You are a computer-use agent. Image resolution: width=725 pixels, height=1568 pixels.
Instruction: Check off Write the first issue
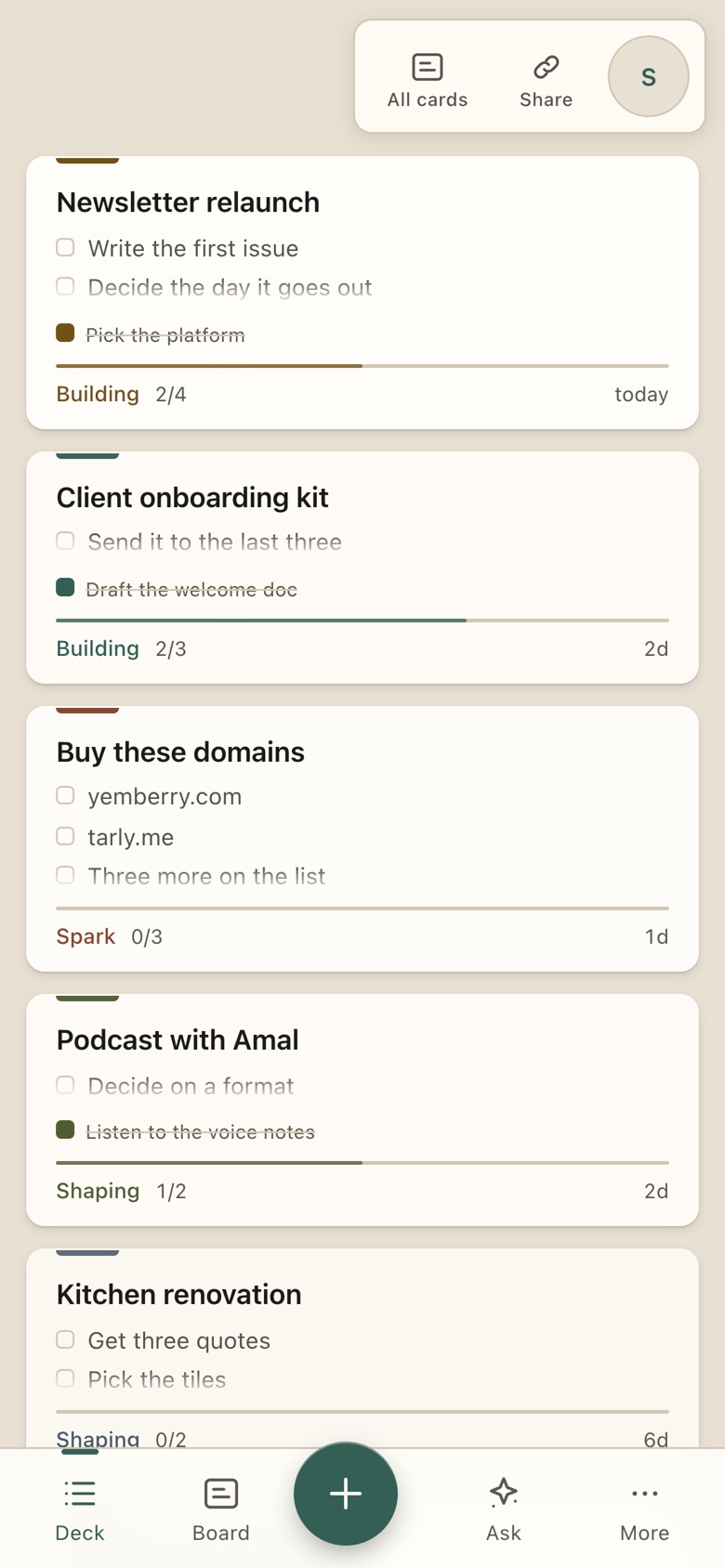(65, 247)
